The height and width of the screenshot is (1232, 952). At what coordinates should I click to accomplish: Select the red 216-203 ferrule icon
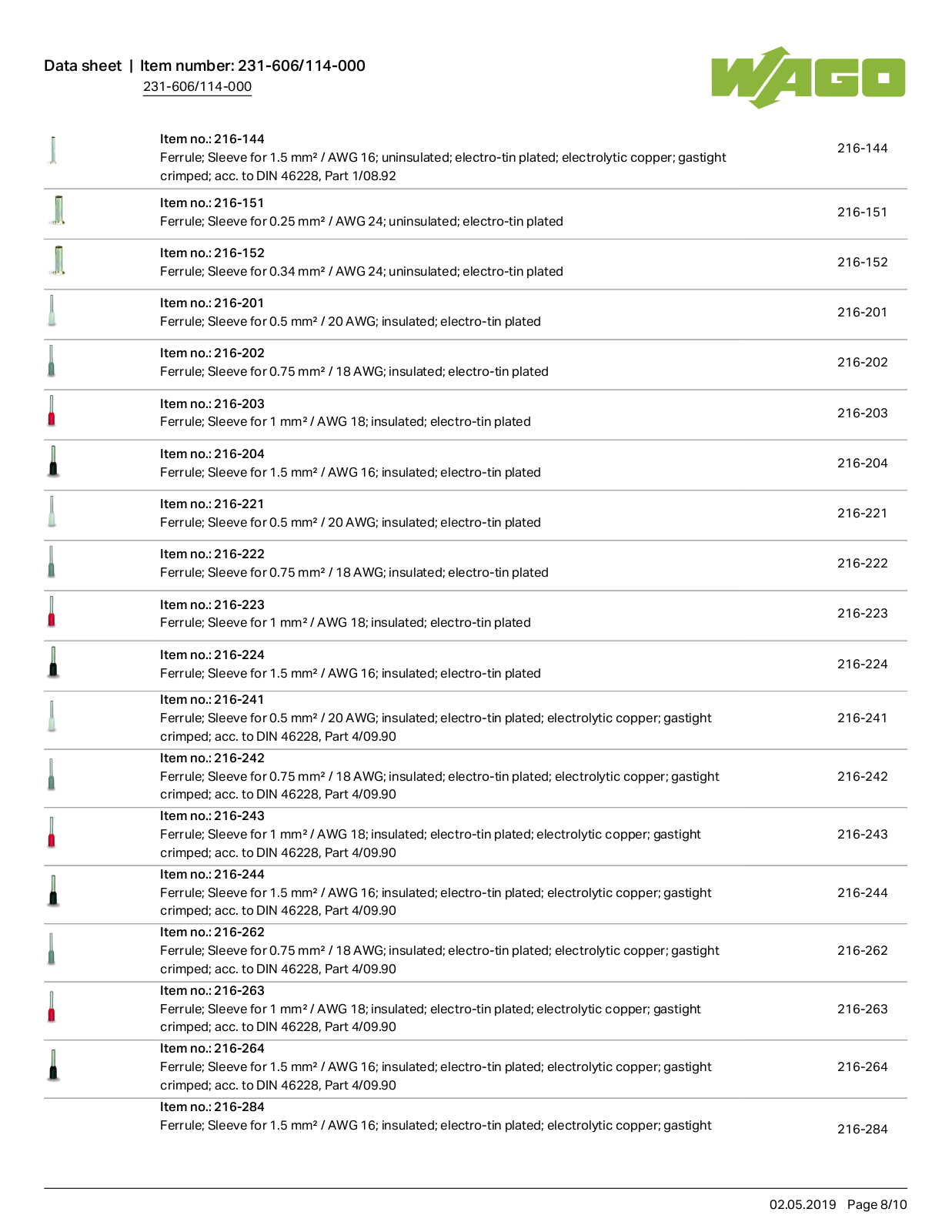[x=52, y=410]
